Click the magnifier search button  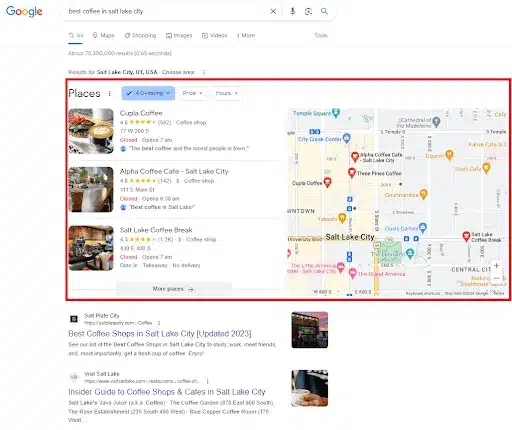coord(324,11)
